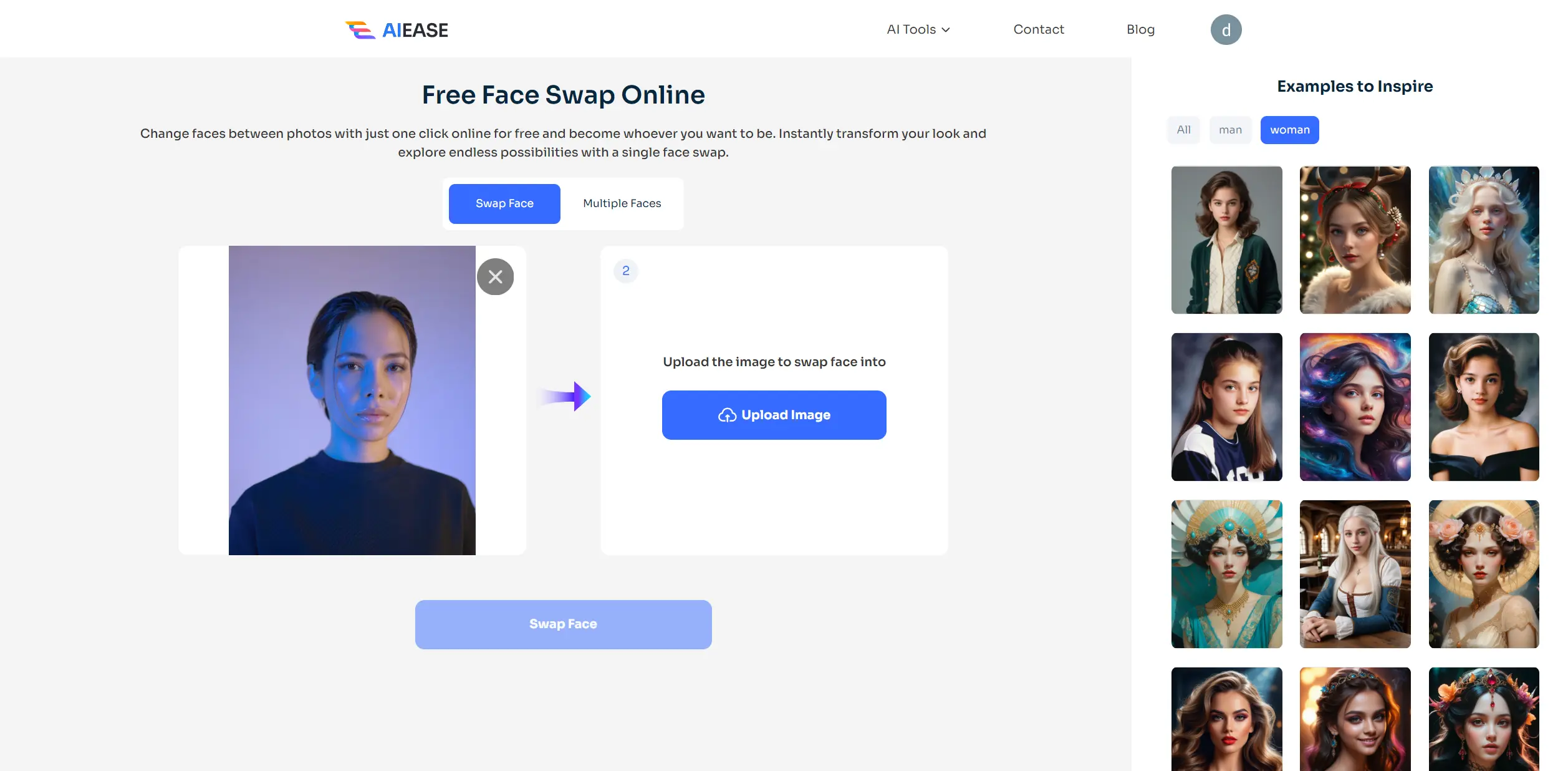Image resolution: width=1568 pixels, height=771 pixels.
Task: Select the All filter toggle
Action: [1183, 129]
